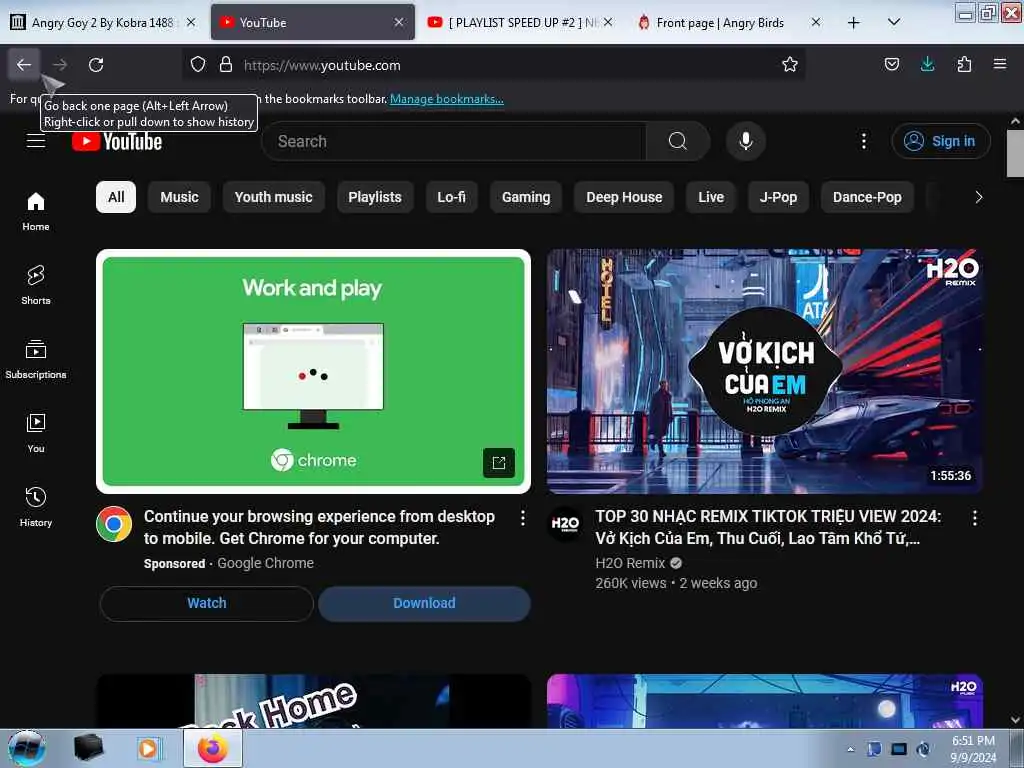1024x768 pixels.
Task: Open the media player taskbar icon
Action: coord(148,748)
